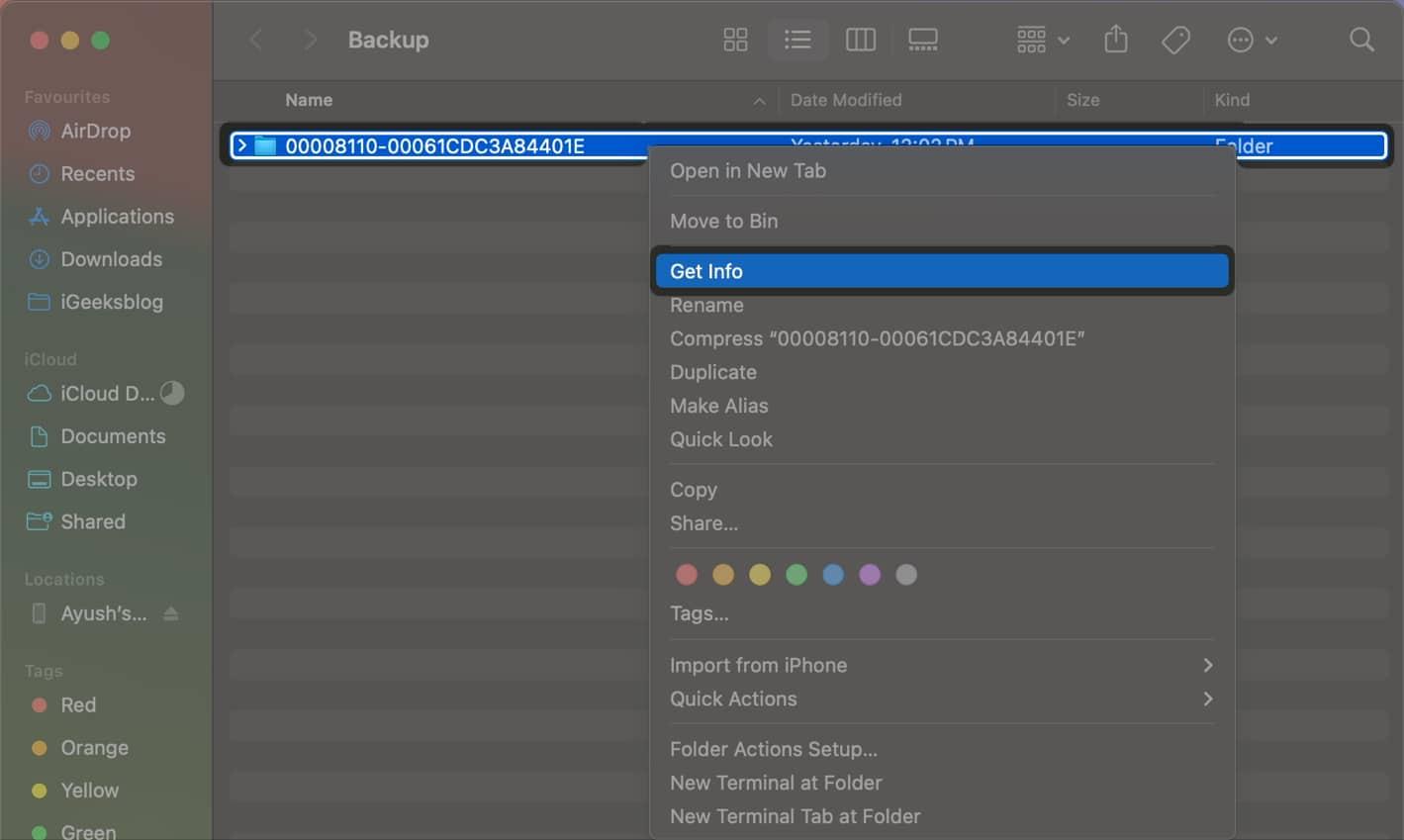
Task: Expand Quick Actions submenu
Action: (x=942, y=699)
